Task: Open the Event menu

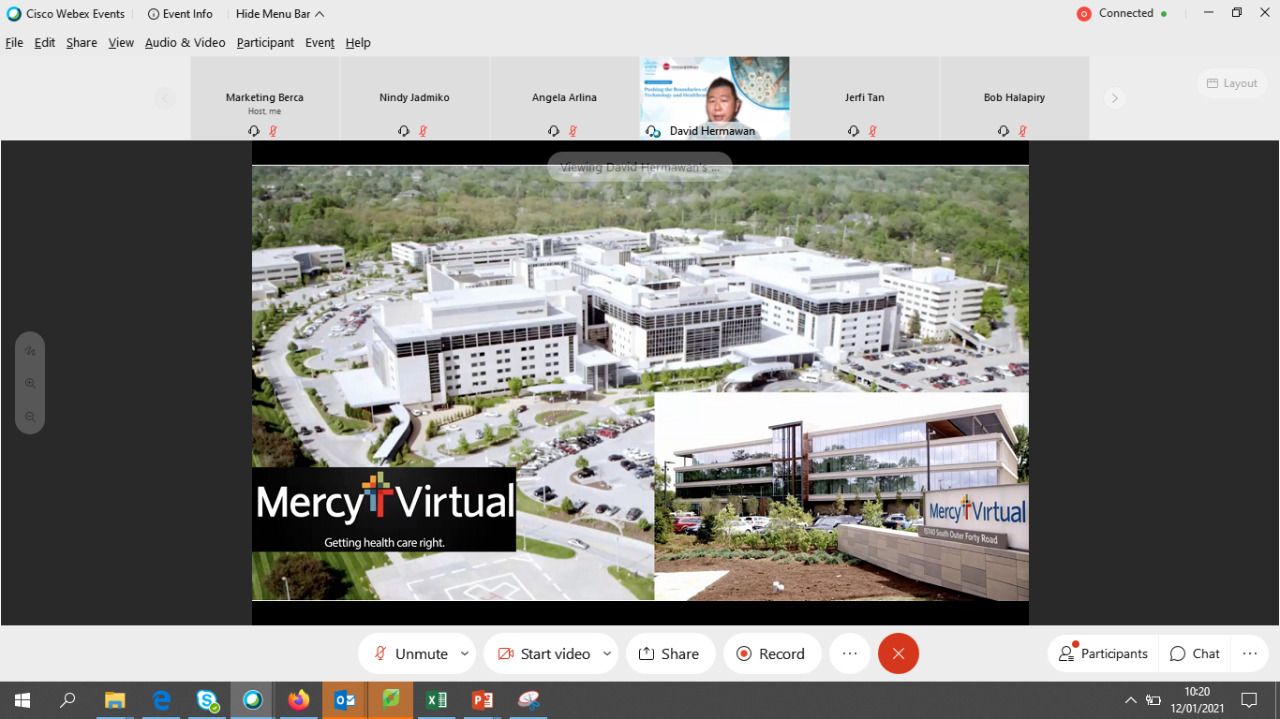Action: 320,43
